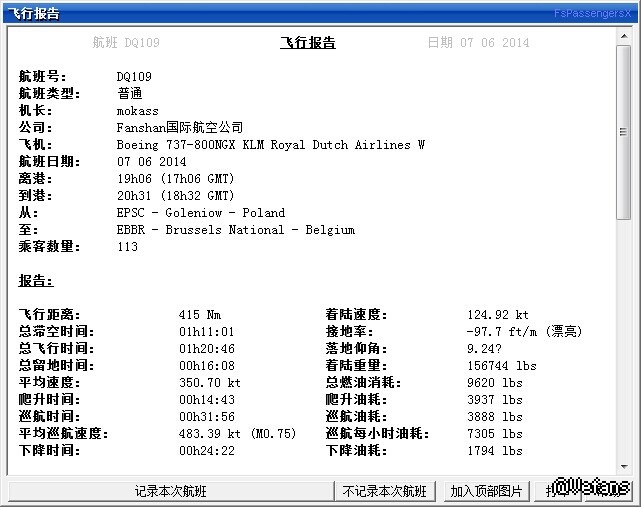The image size is (641, 507).
Task: Click hourly cruise fuel 7305 lbs
Action: pyautogui.click(x=495, y=433)
